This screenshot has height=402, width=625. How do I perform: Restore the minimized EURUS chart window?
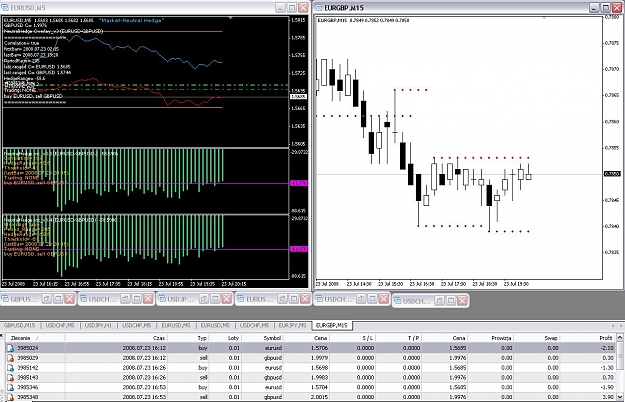pyautogui.click(x=283, y=299)
